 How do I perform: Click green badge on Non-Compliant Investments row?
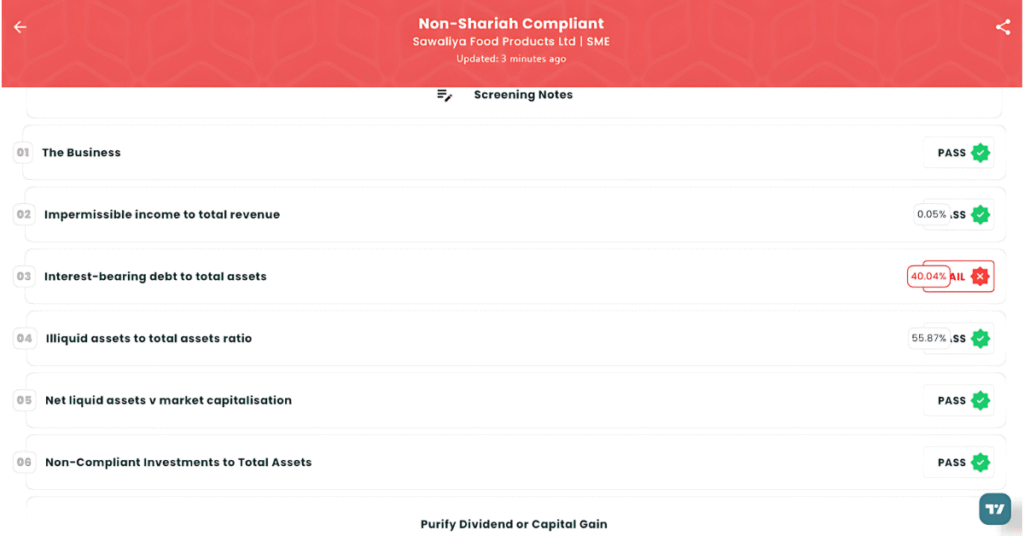[980, 462]
